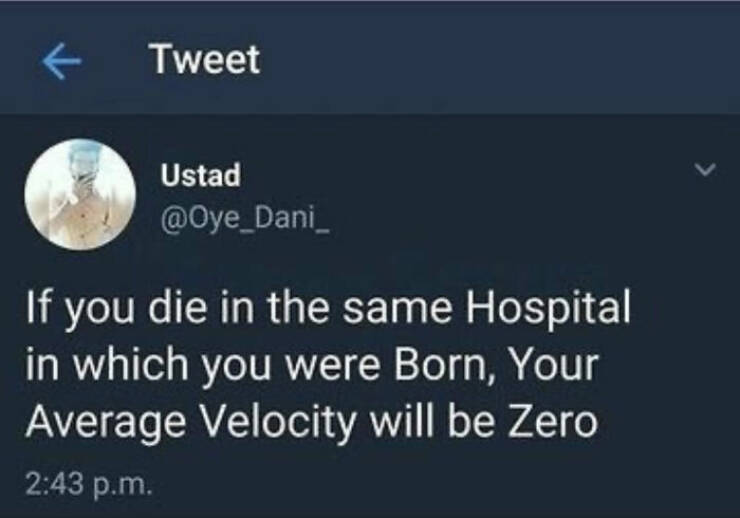View the tweet author's avatar
Screen dimensions: 740x518
tap(79, 194)
